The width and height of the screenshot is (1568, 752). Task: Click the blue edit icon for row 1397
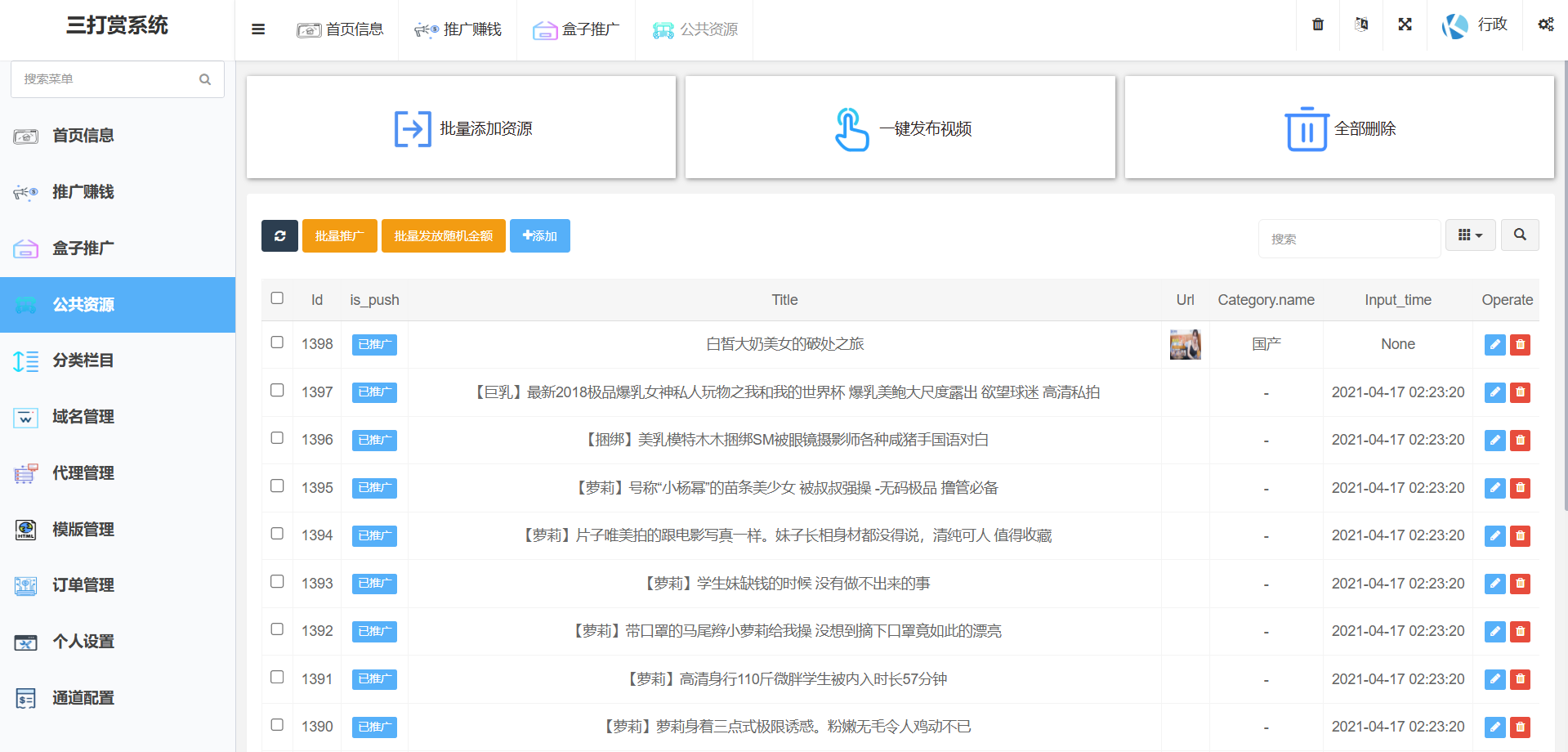[x=1494, y=392]
